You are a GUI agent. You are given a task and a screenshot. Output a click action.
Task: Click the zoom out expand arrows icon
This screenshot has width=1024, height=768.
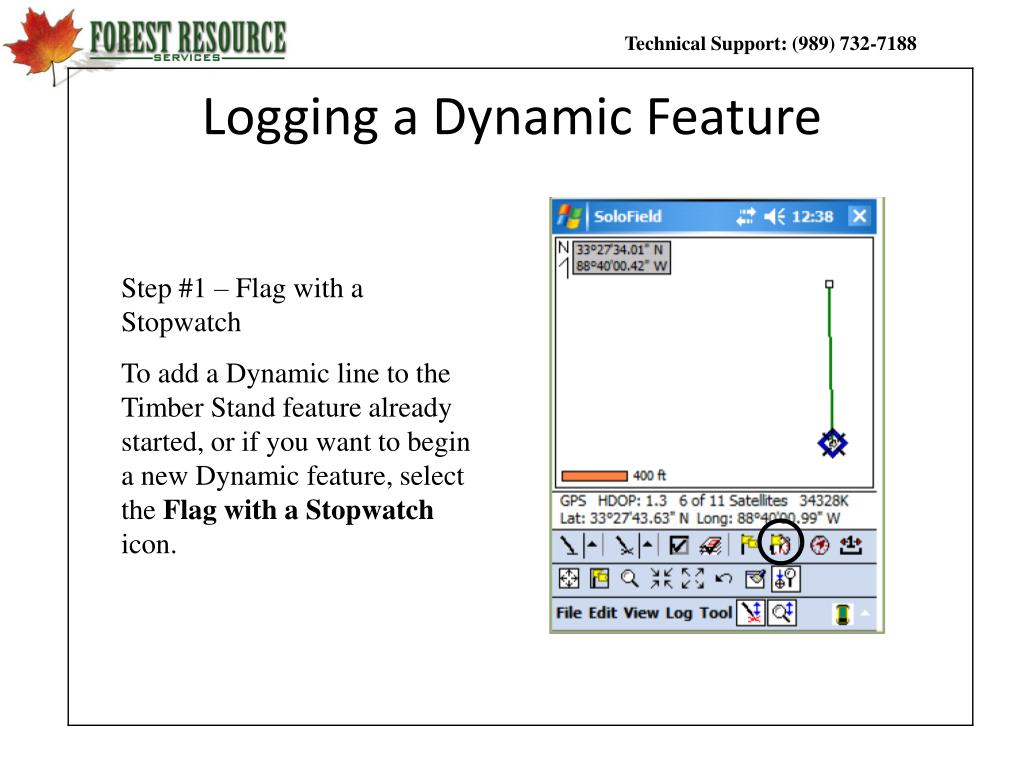click(692, 578)
